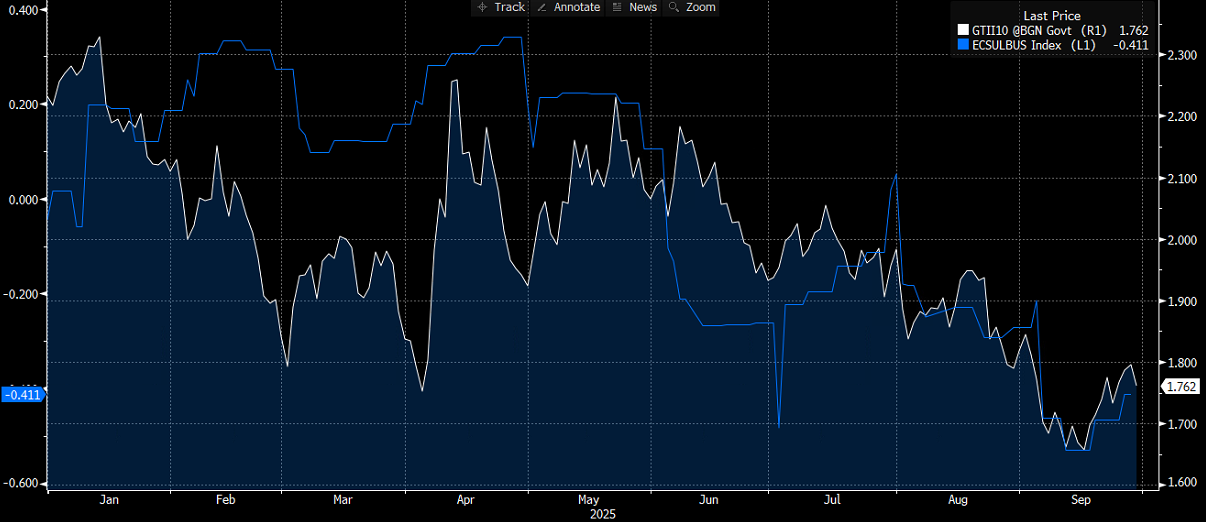Click the Jan label on the time axis
The width and height of the screenshot is (1206, 522).
point(110,499)
